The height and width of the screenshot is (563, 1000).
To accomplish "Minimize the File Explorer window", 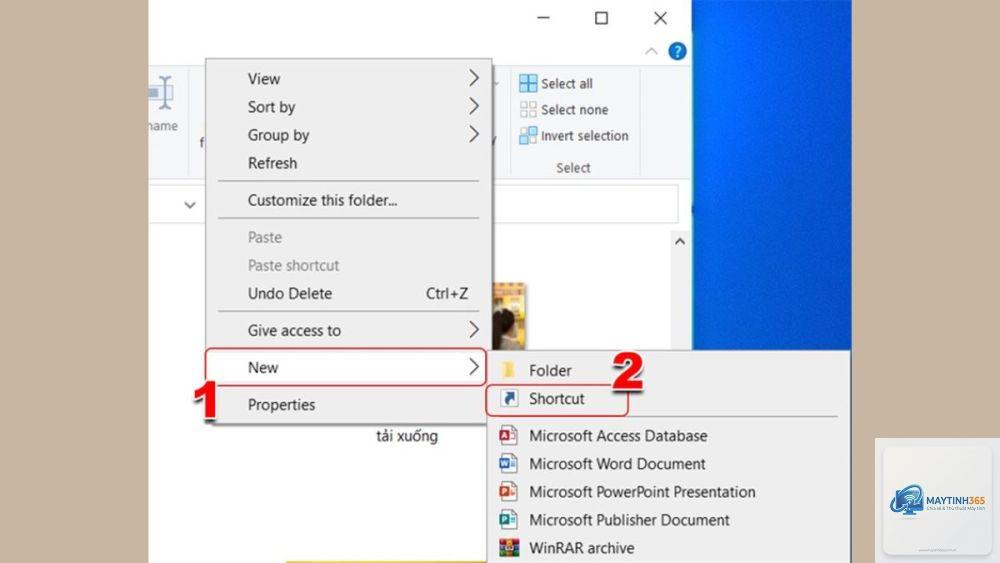I will (x=543, y=18).
